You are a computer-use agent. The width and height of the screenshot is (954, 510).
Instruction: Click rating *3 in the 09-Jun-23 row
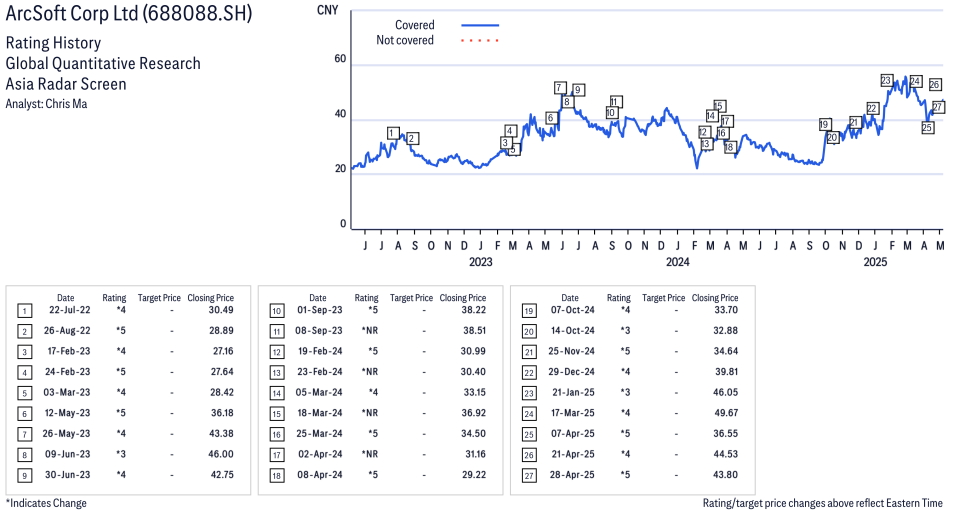coord(121,455)
